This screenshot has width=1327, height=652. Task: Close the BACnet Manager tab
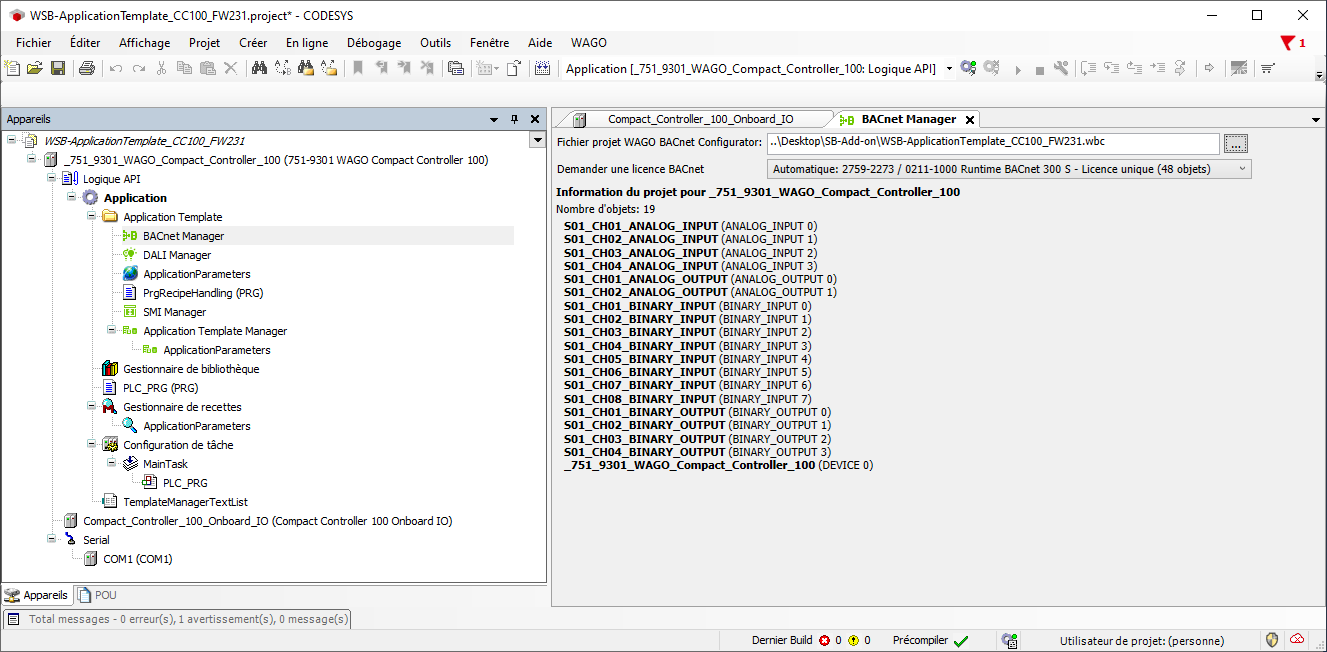[x=970, y=120]
